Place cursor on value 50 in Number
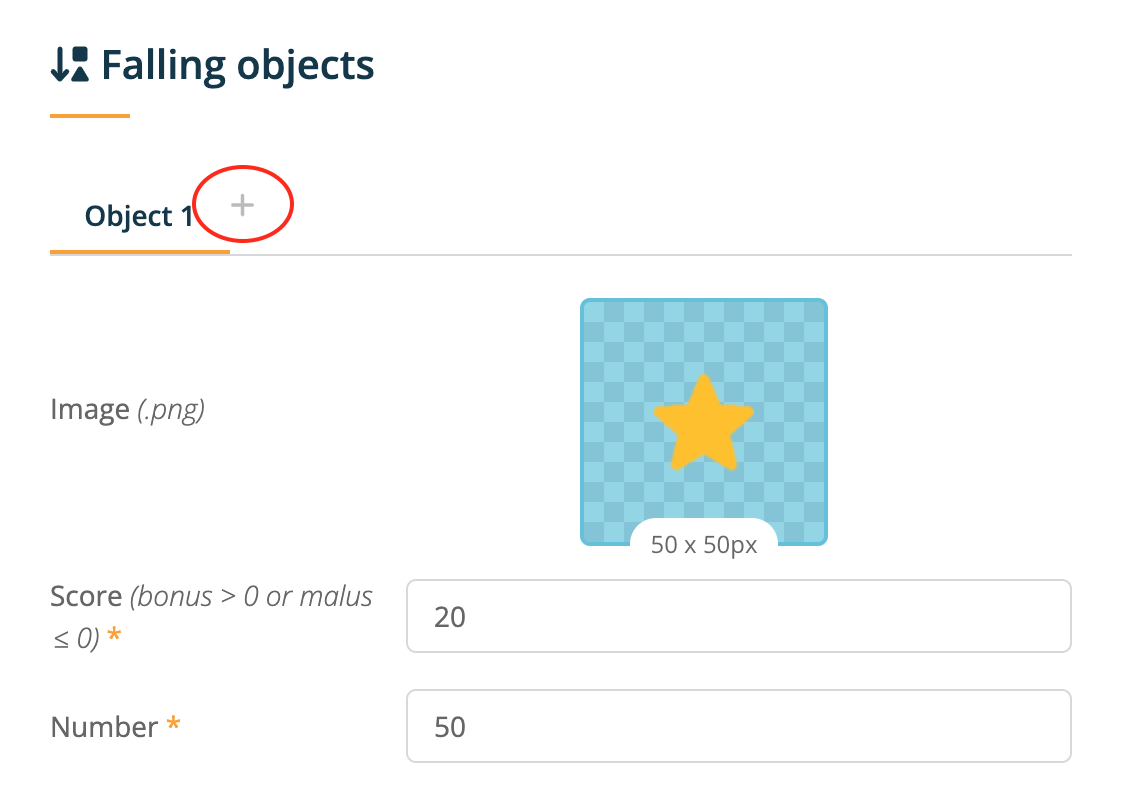 450,727
